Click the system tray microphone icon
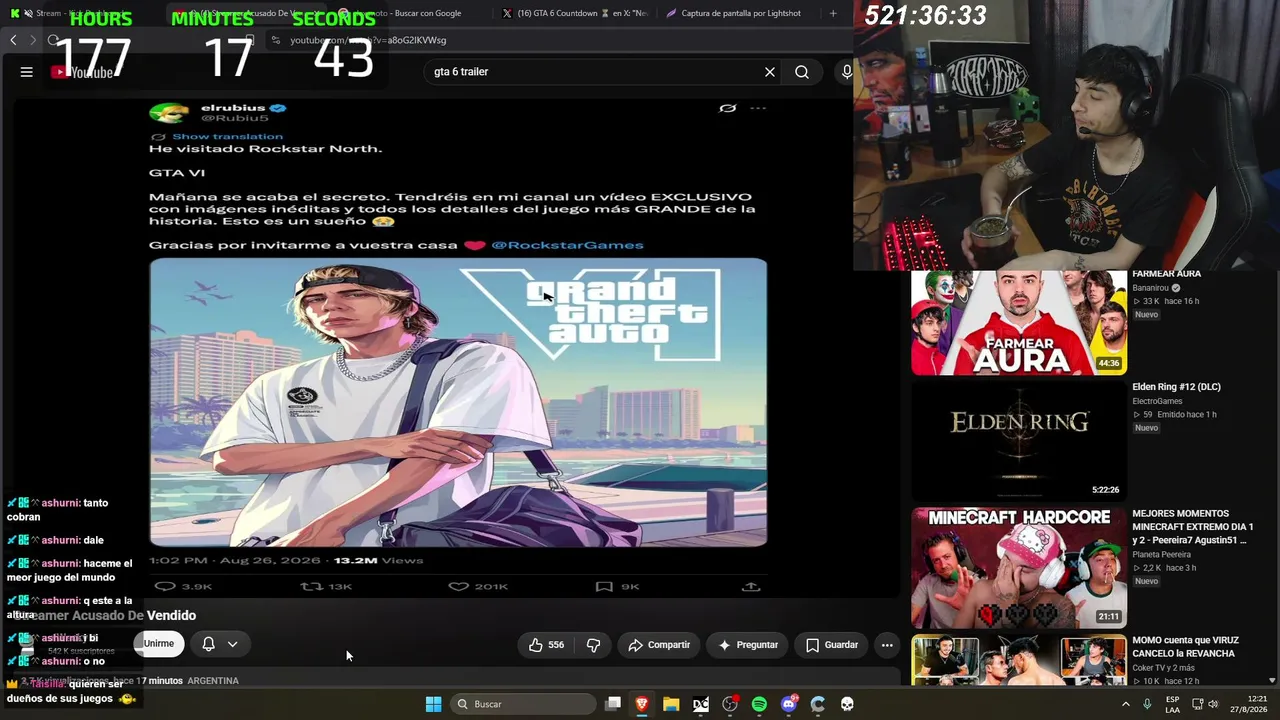 1147,704
